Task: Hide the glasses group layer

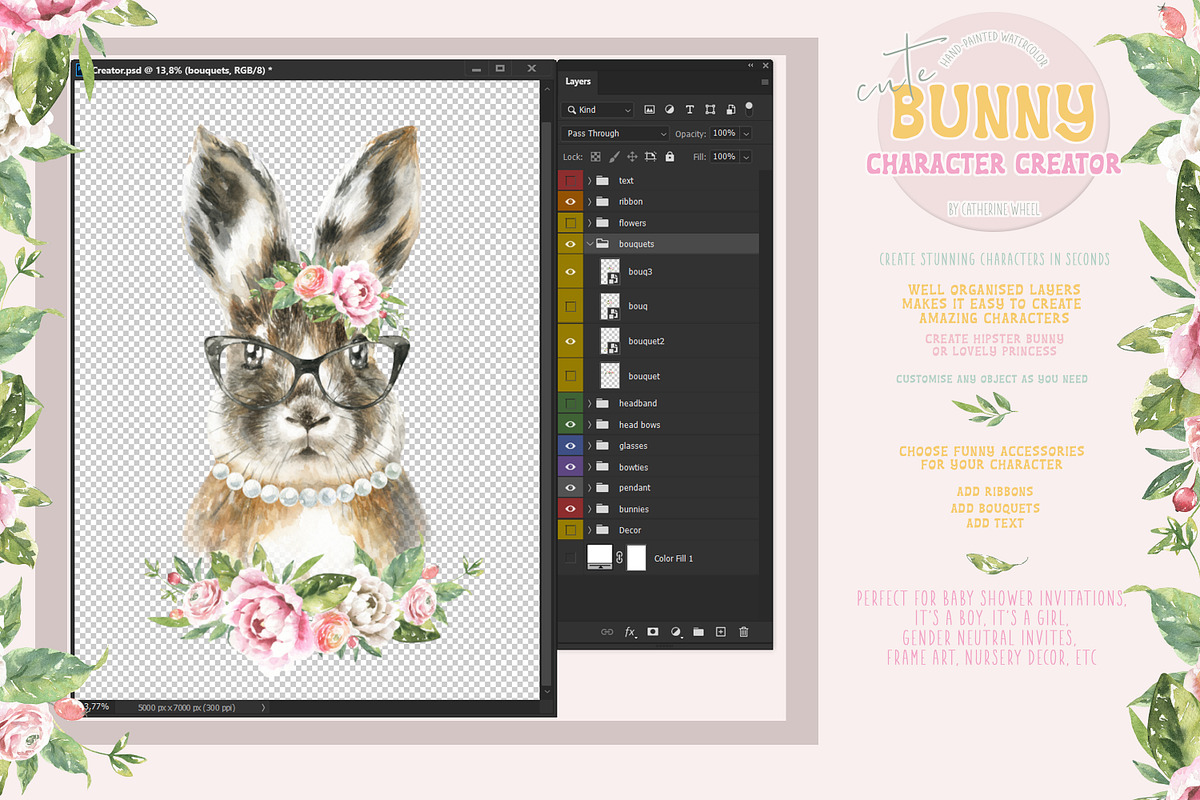Action: (x=571, y=446)
